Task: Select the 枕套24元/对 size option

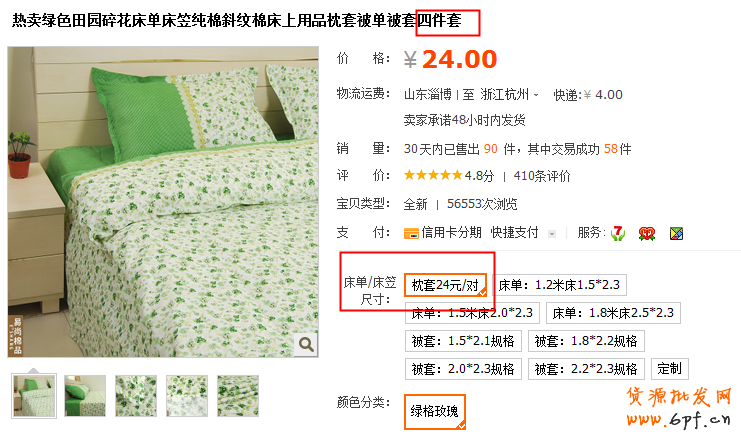Action: click(x=445, y=285)
